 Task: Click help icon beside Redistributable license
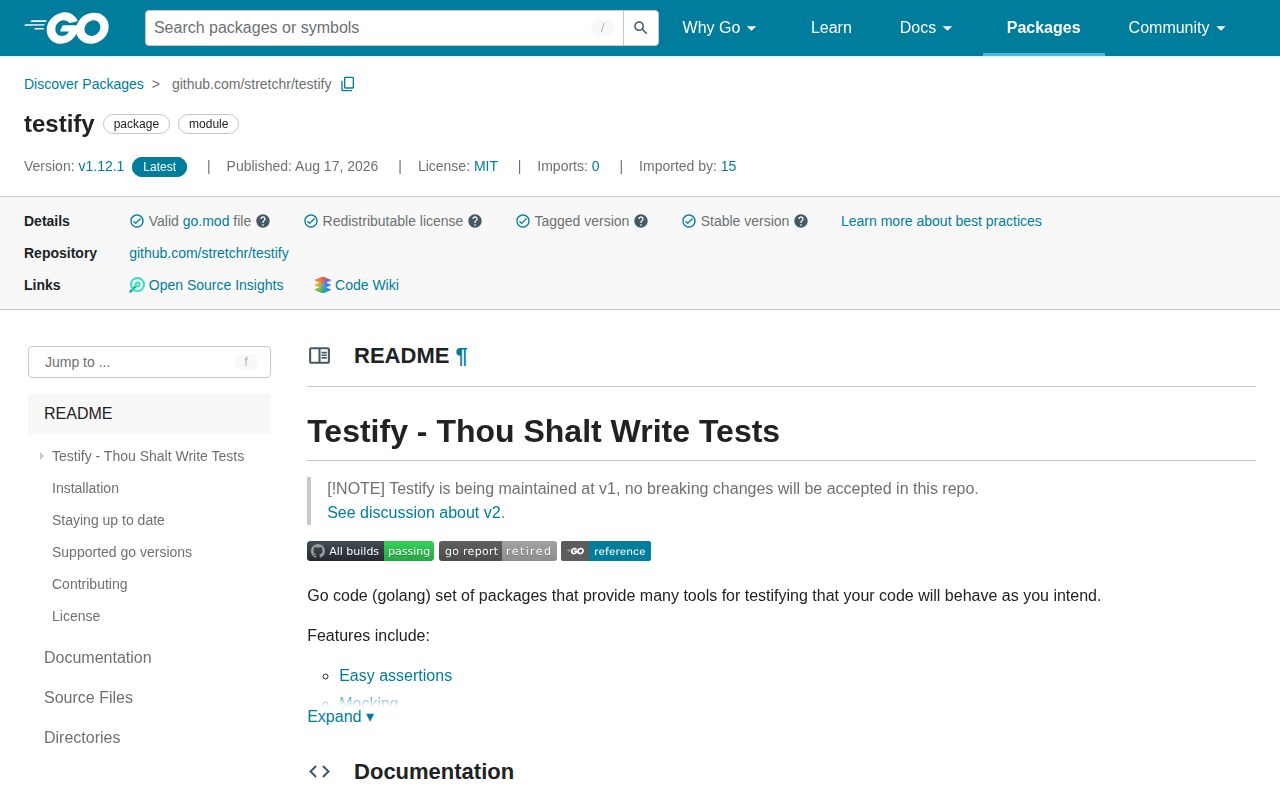click(475, 221)
